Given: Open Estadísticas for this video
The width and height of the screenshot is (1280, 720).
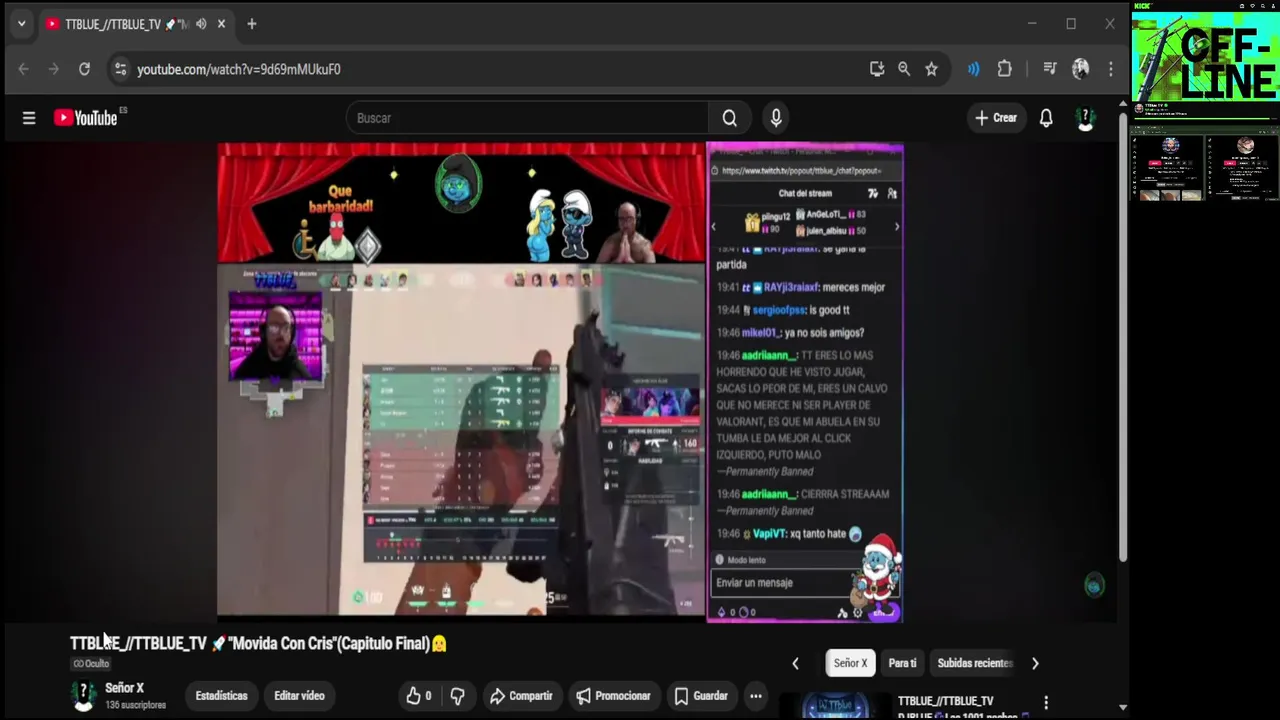Looking at the screenshot, I should (x=221, y=696).
